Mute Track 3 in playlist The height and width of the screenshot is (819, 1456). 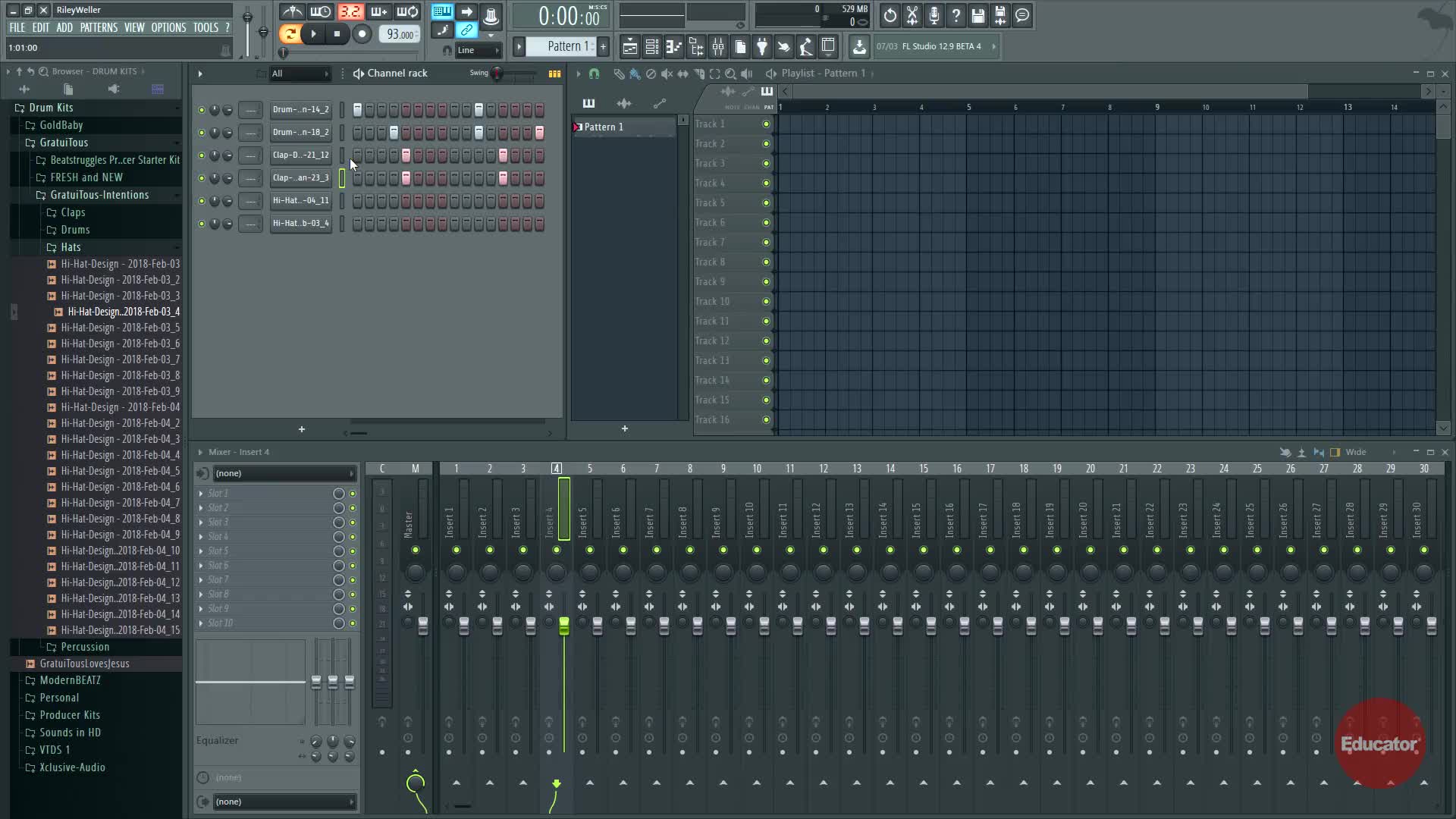pos(766,164)
